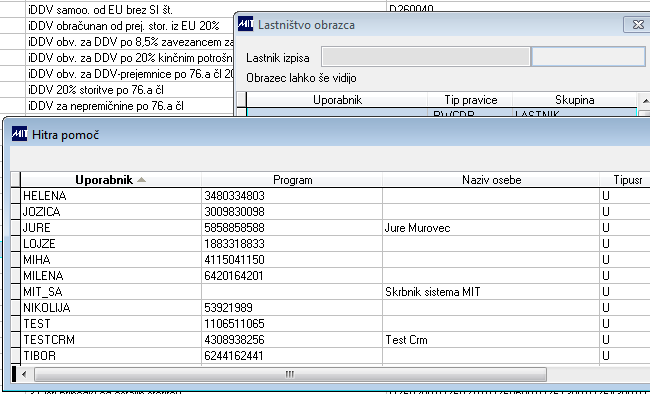
Task: Click program number 1883318833
Action: point(234,244)
